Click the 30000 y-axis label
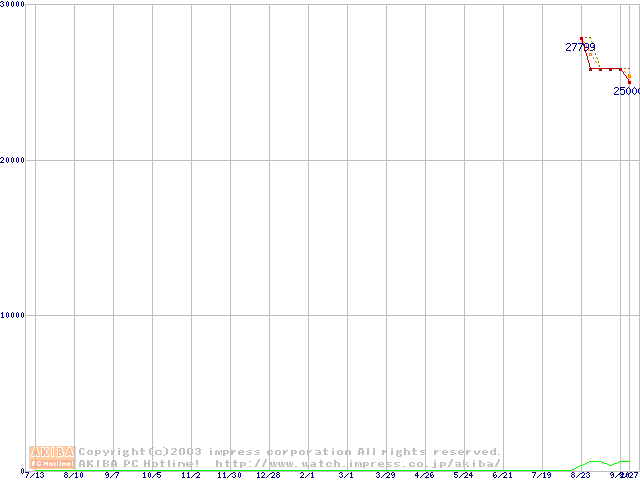This screenshot has height=480, width=640. [x=14, y=5]
